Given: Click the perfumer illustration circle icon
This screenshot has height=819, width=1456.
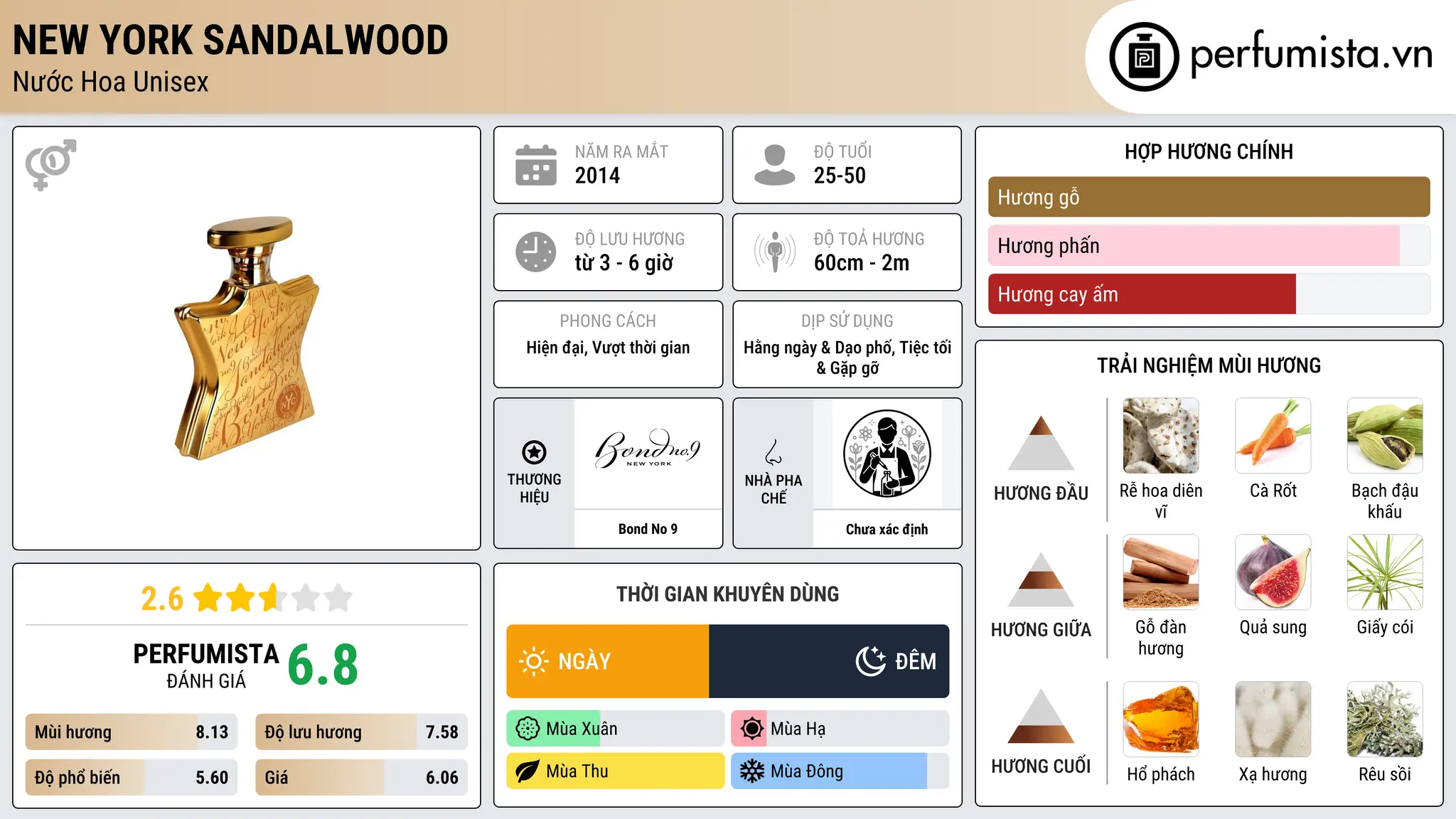Looking at the screenshot, I should (x=887, y=454).
